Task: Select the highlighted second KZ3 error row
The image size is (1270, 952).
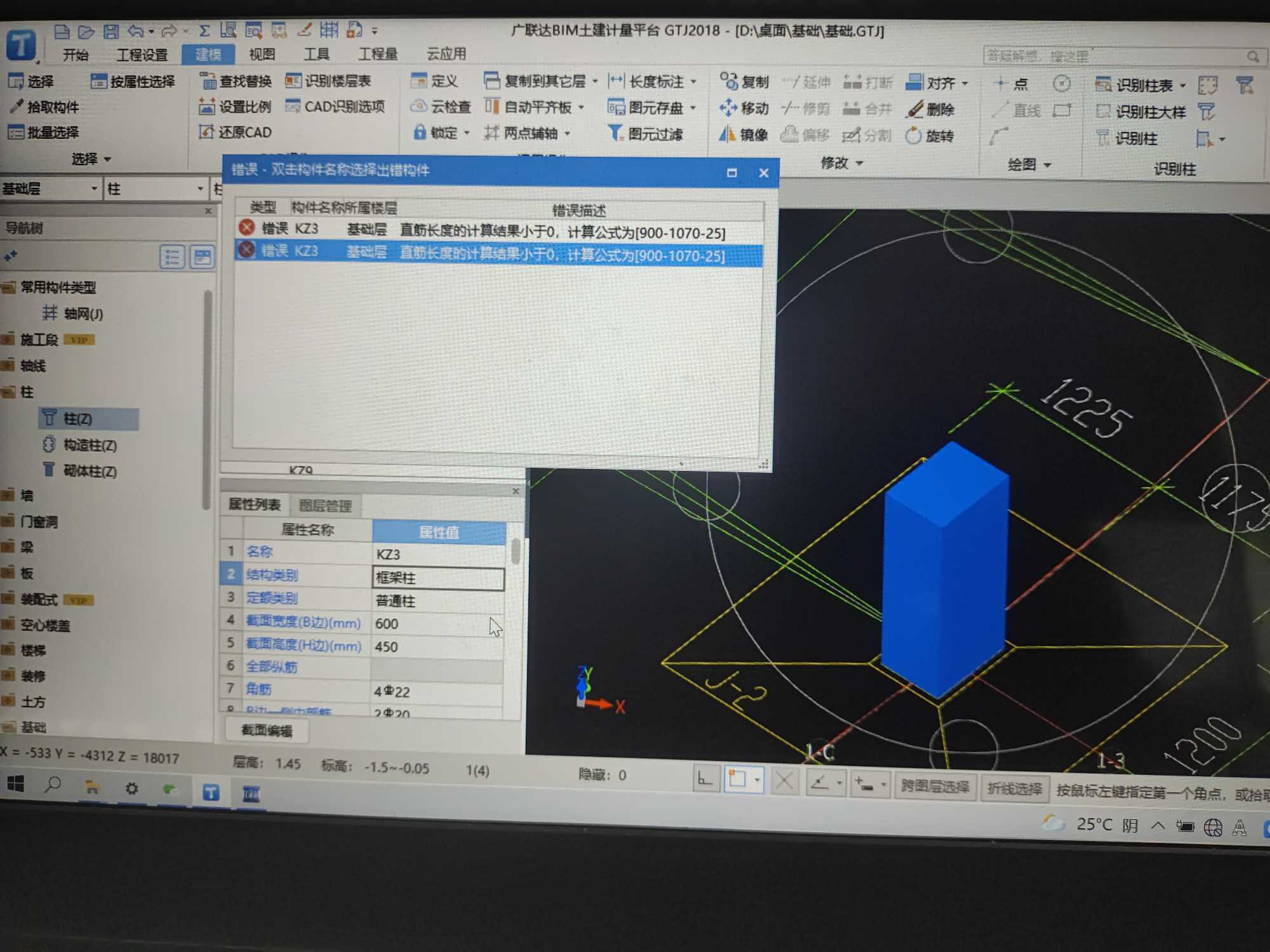Action: [498, 253]
